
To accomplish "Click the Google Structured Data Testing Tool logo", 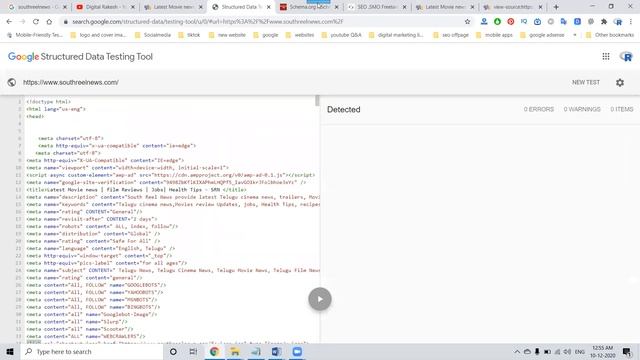I will click(x=80, y=57).
